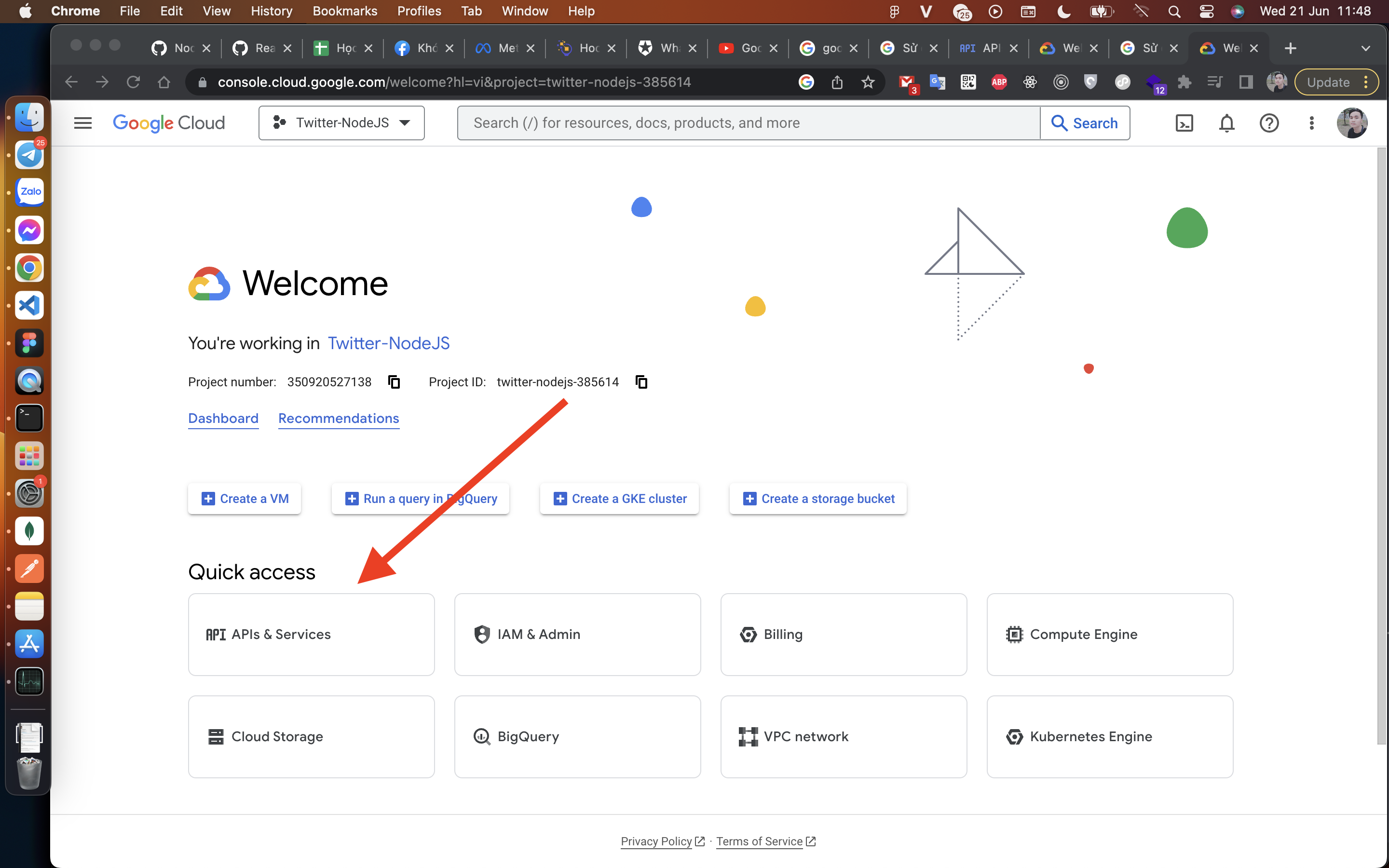Image resolution: width=1389 pixels, height=868 pixels.
Task: Open Chrome home button
Action: pyautogui.click(x=164, y=82)
